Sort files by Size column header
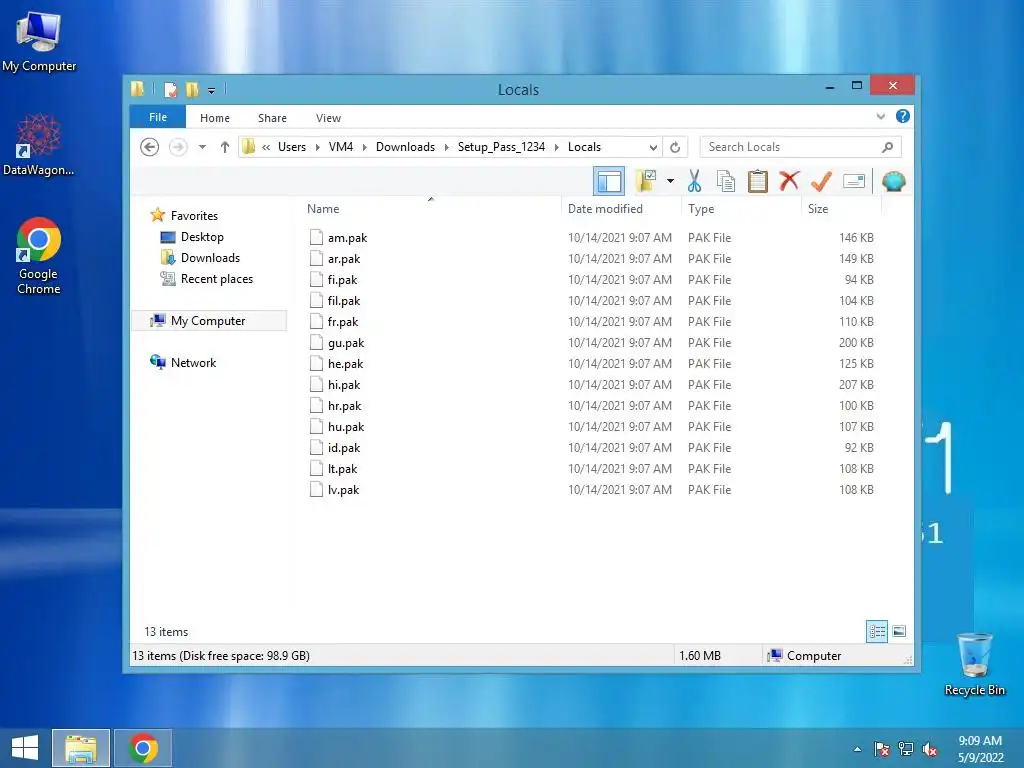The height and width of the screenshot is (768, 1024). 818,209
